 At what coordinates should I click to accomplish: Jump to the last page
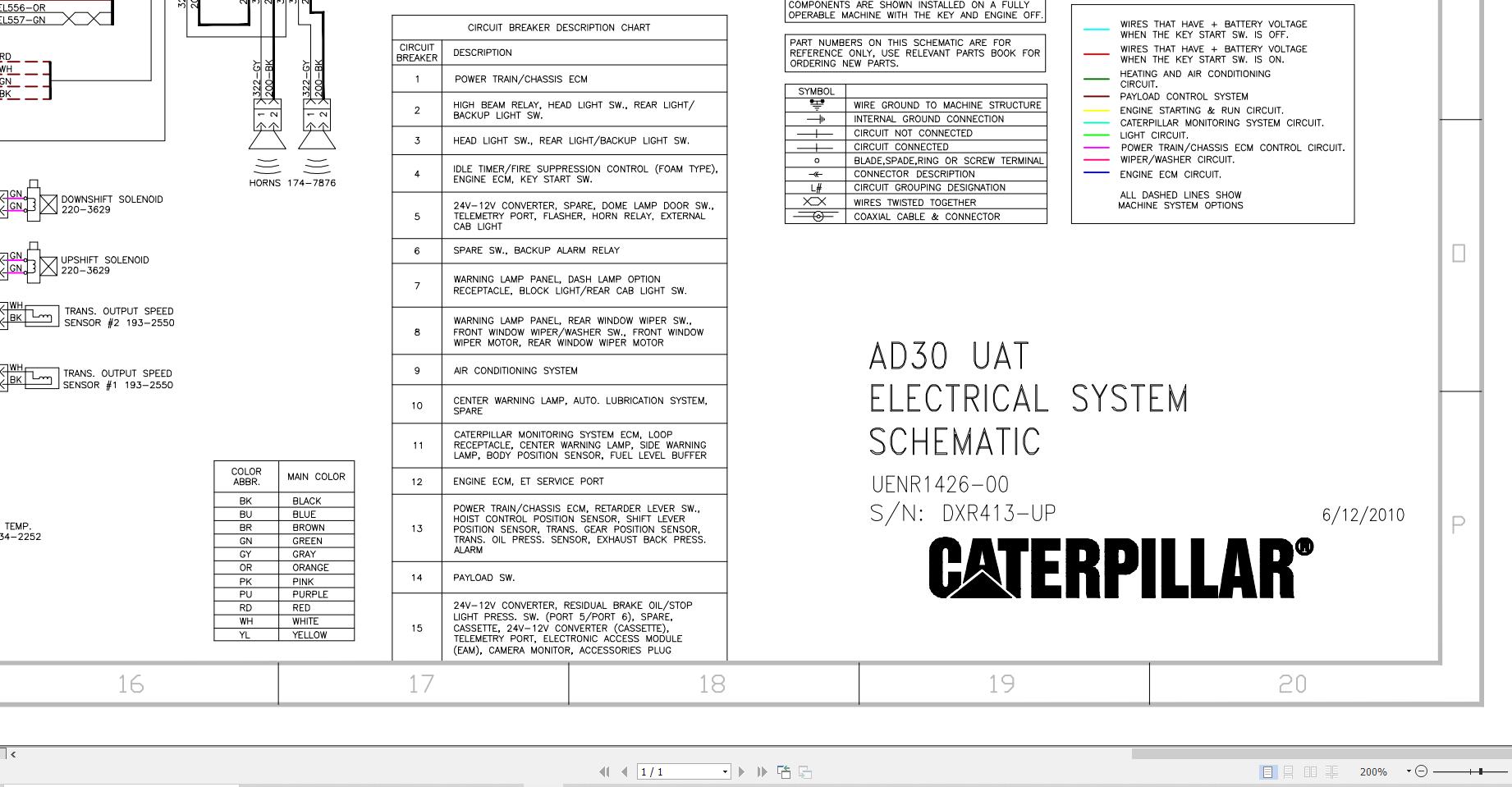[762, 771]
